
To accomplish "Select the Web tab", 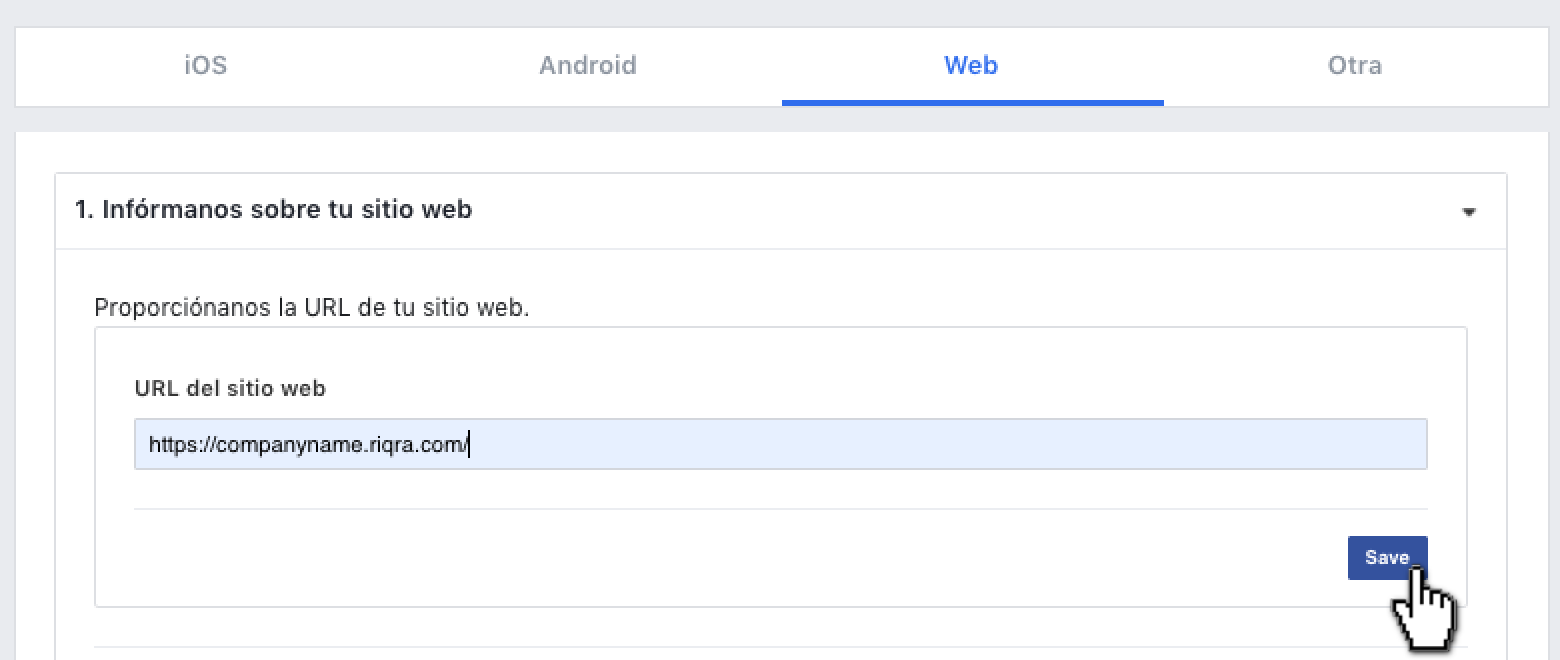I will pos(971,66).
